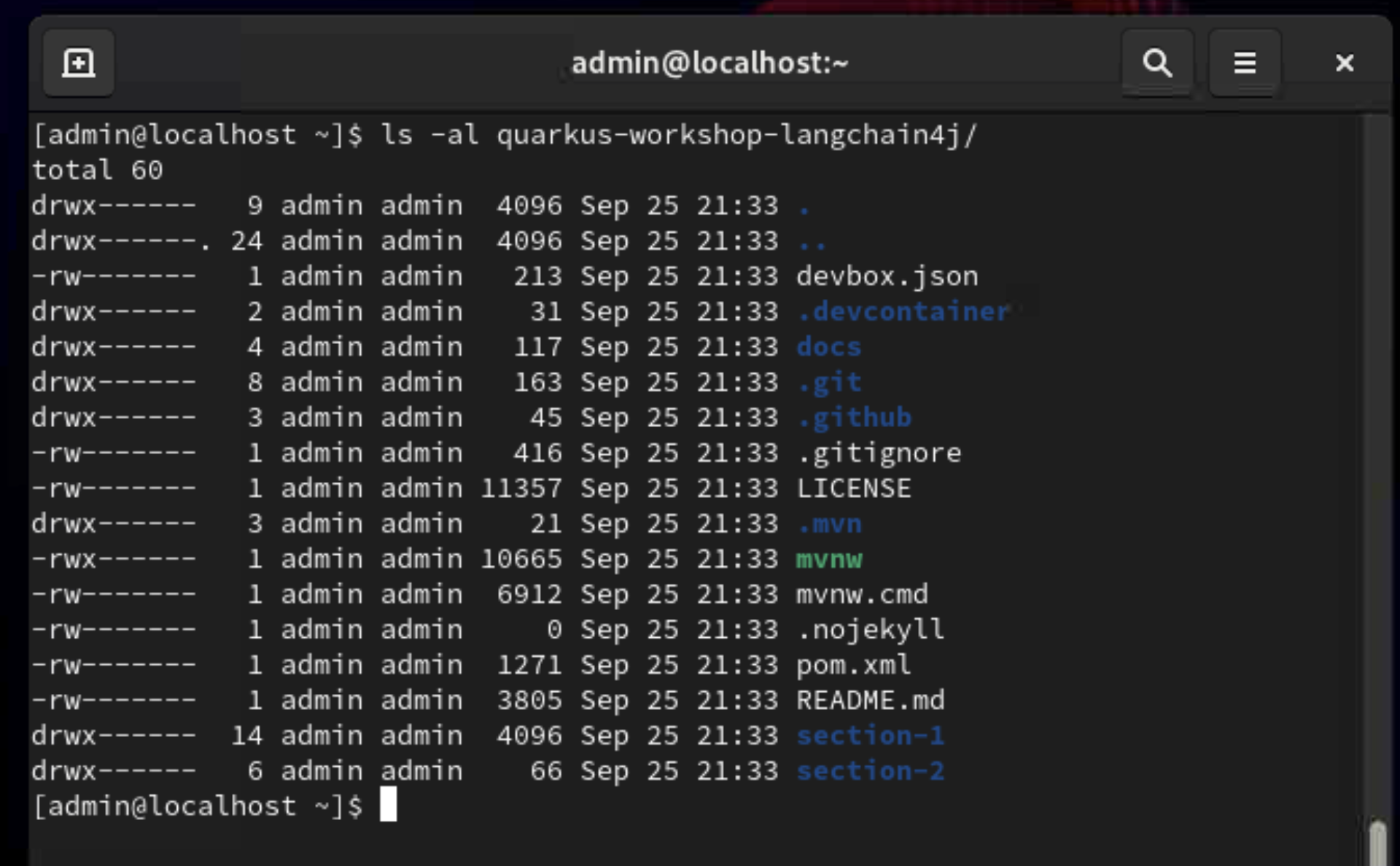This screenshot has height=866, width=1400.
Task: Click the search icon in the header bar
Action: tap(1158, 63)
